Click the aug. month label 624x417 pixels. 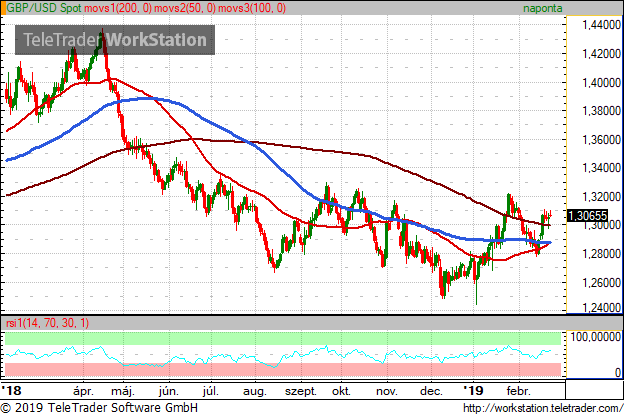coord(255,392)
